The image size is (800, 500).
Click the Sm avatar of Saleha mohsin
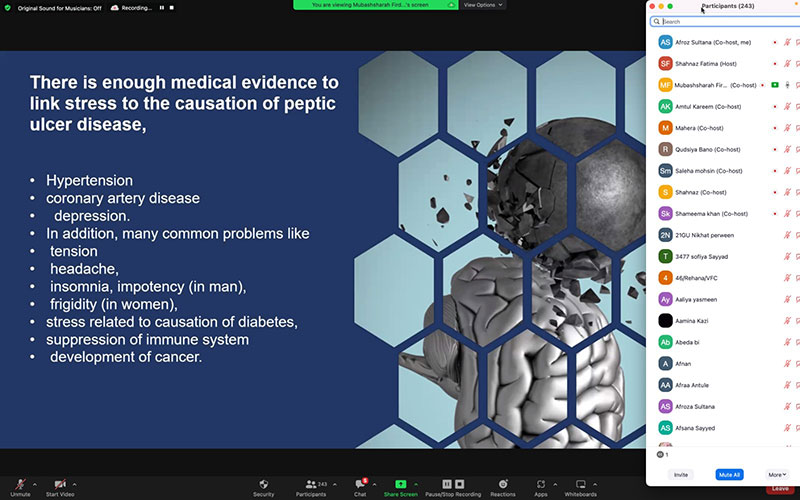pyautogui.click(x=665, y=171)
